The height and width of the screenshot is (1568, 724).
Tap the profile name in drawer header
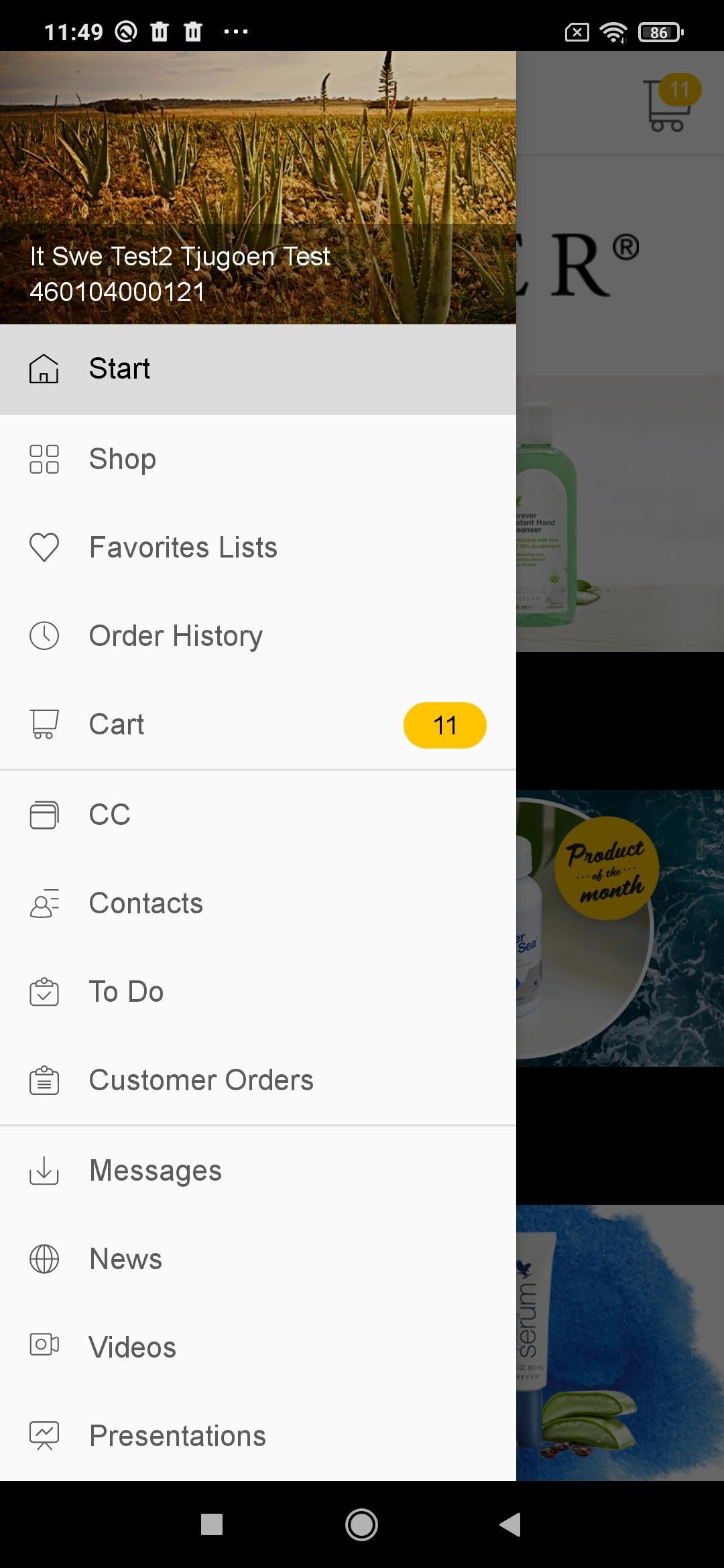[180, 257]
